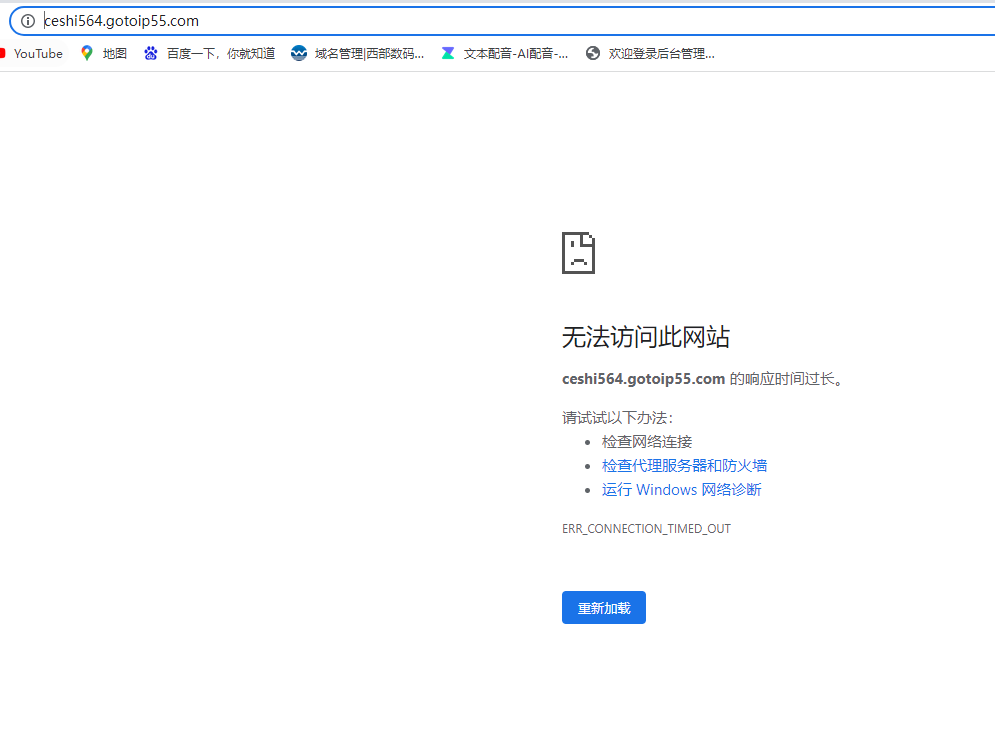The width and height of the screenshot is (995, 743).
Task: Click the 域名管理 bookmark favicon
Action: click(x=299, y=53)
